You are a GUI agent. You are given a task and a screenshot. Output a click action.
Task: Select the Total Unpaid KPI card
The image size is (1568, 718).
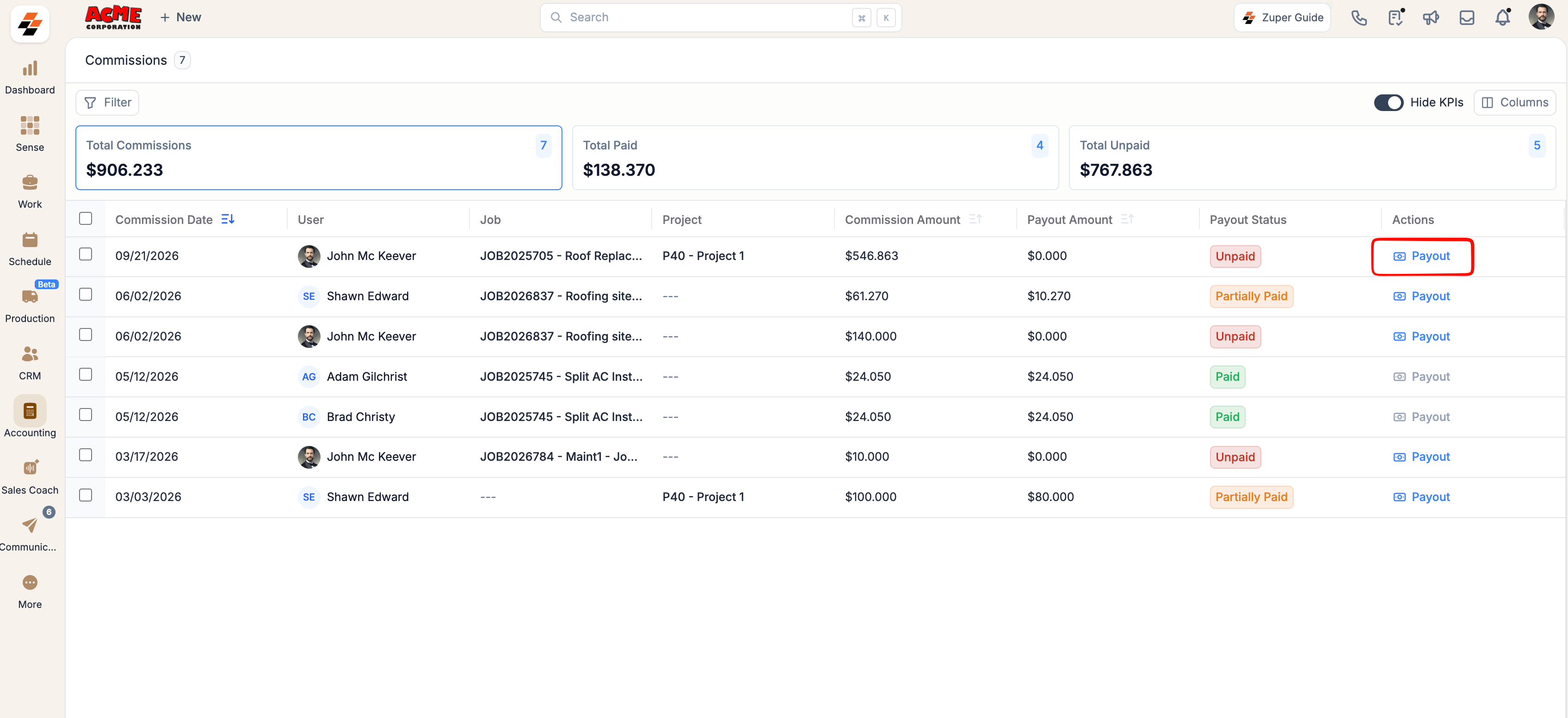[1312, 158]
